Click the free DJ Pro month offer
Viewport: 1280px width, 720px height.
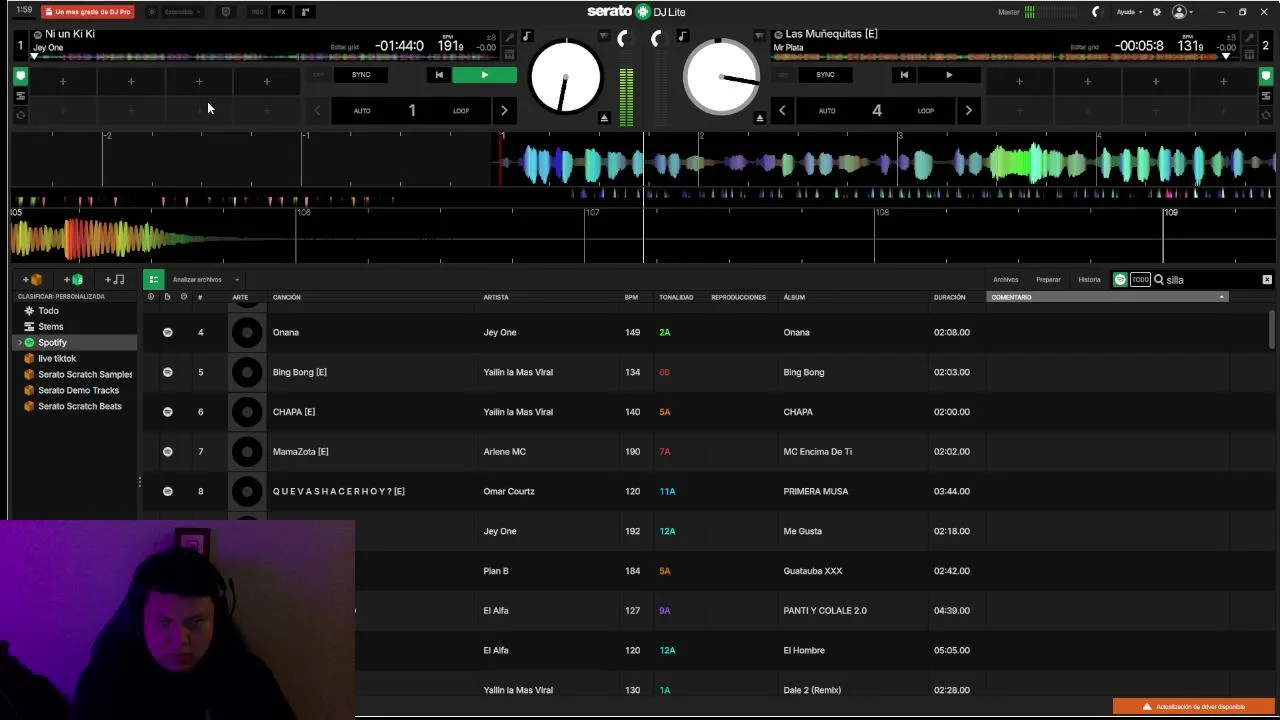(x=88, y=12)
